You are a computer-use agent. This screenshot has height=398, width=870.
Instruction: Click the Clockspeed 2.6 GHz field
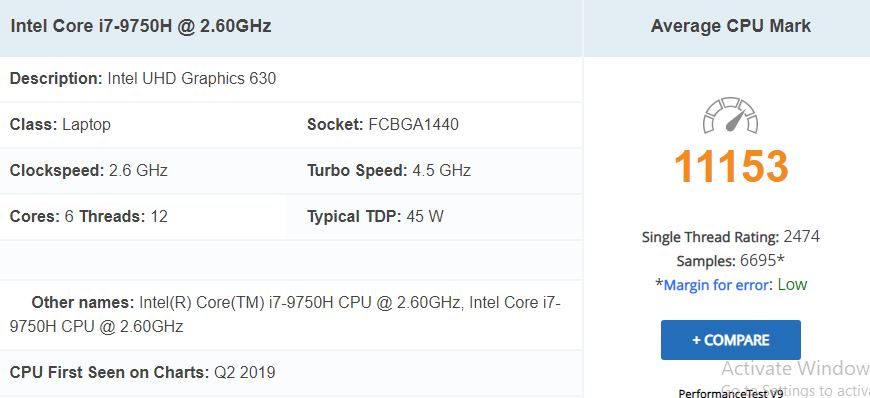click(88, 170)
